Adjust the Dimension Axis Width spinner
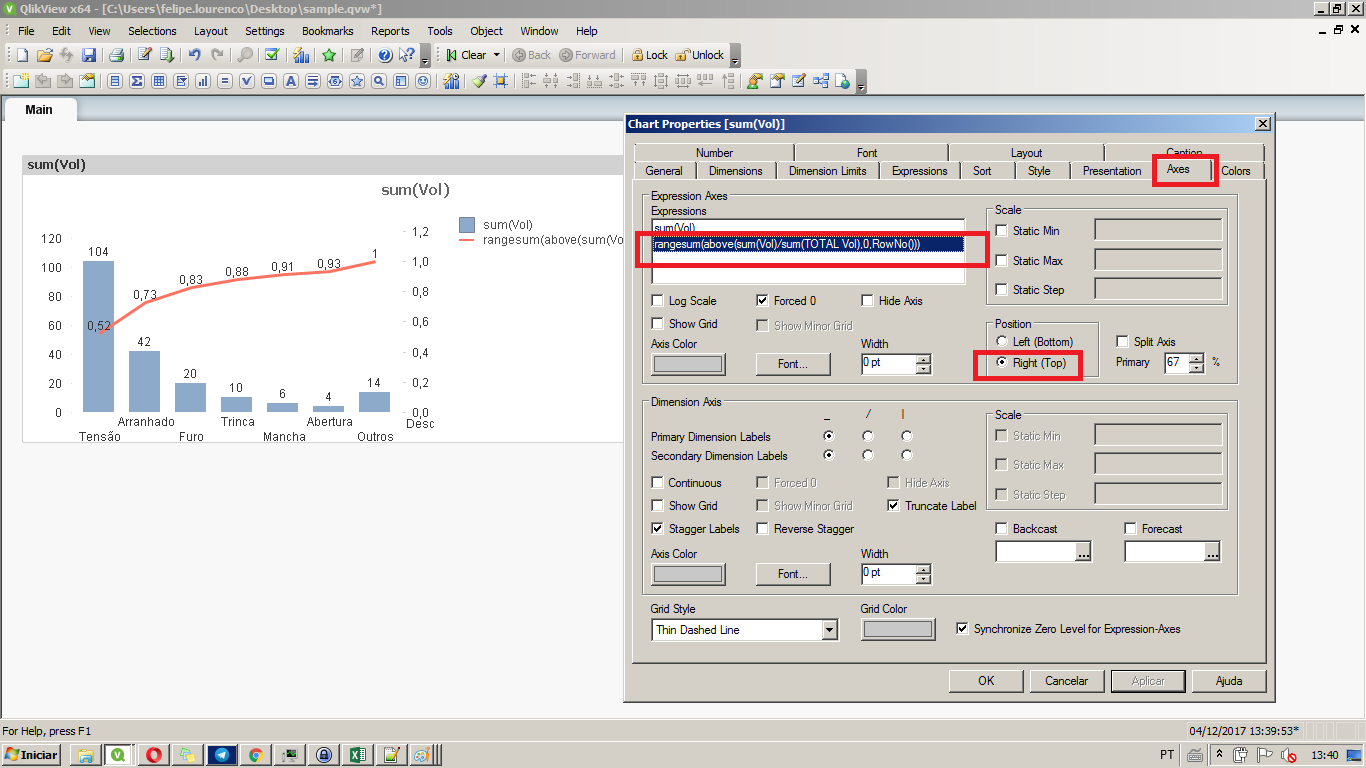This screenshot has width=1366, height=768. 923,574
